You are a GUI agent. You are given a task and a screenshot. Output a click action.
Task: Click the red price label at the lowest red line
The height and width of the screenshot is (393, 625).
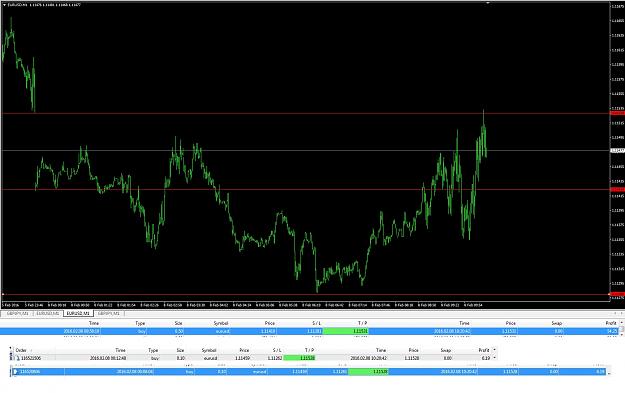point(617,294)
